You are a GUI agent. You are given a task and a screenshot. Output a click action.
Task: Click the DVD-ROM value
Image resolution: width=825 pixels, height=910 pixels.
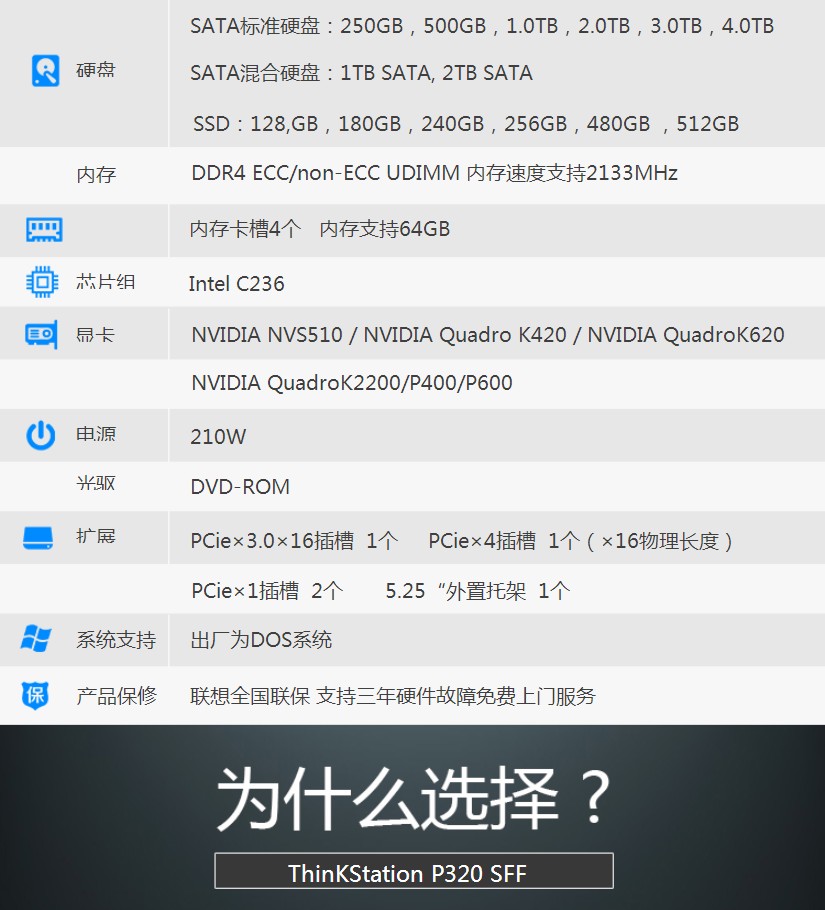point(240,487)
